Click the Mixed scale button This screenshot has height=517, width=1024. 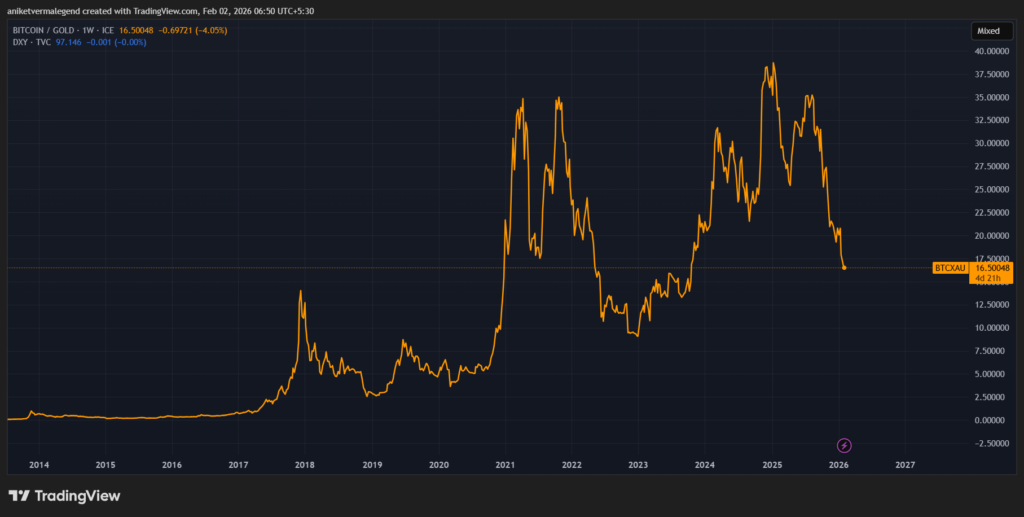click(x=991, y=31)
